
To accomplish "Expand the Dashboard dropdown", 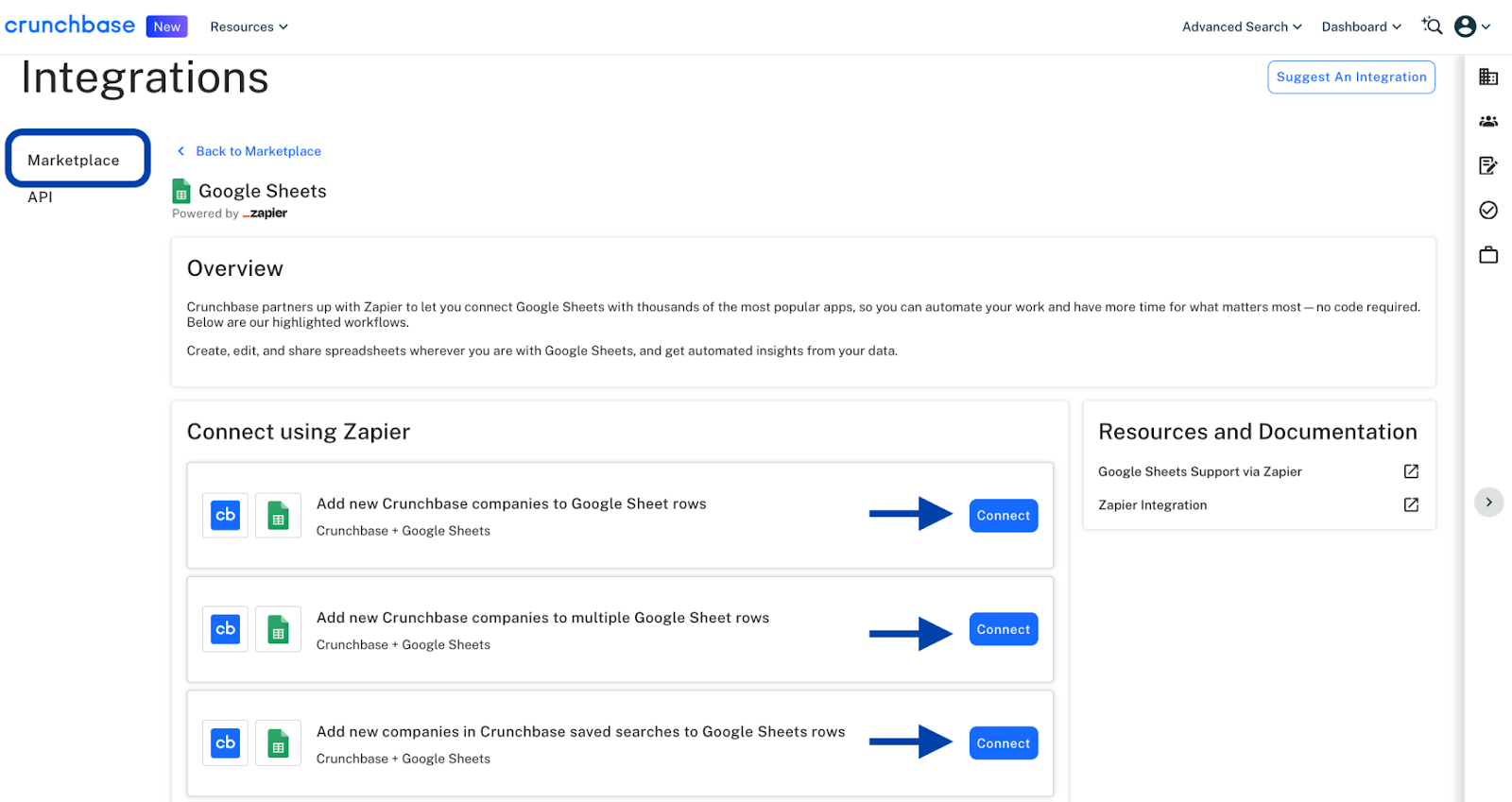I will pyautogui.click(x=1361, y=27).
